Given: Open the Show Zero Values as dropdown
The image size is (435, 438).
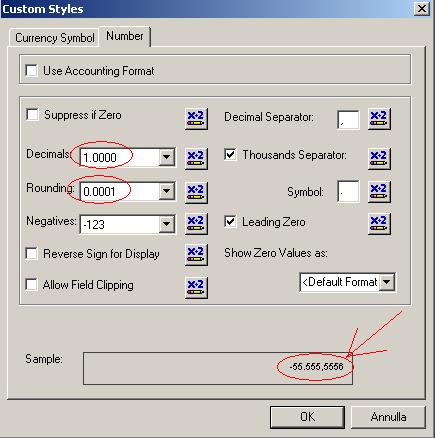Looking at the screenshot, I should [x=387, y=282].
